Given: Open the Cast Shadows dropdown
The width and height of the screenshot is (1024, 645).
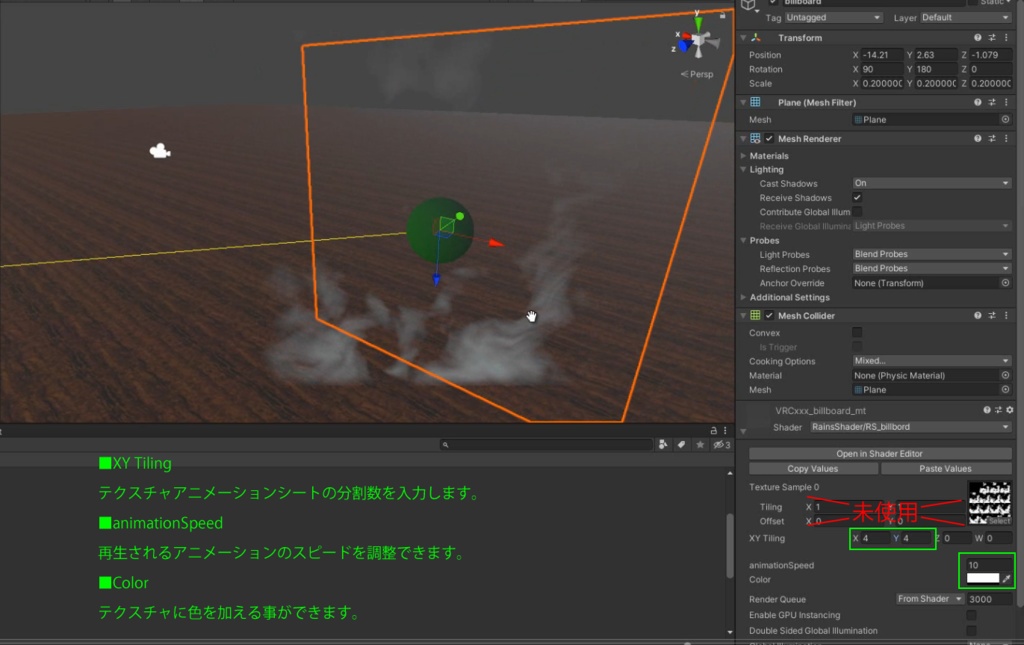Looking at the screenshot, I should click(x=930, y=183).
